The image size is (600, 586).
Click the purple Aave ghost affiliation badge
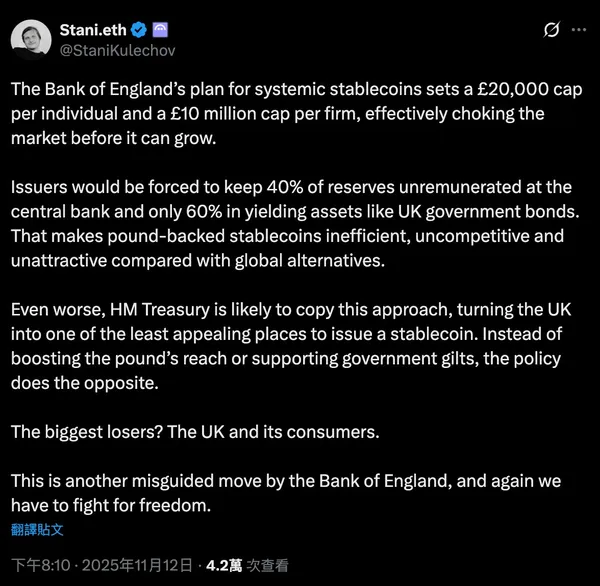pyautogui.click(x=165, y=28)
